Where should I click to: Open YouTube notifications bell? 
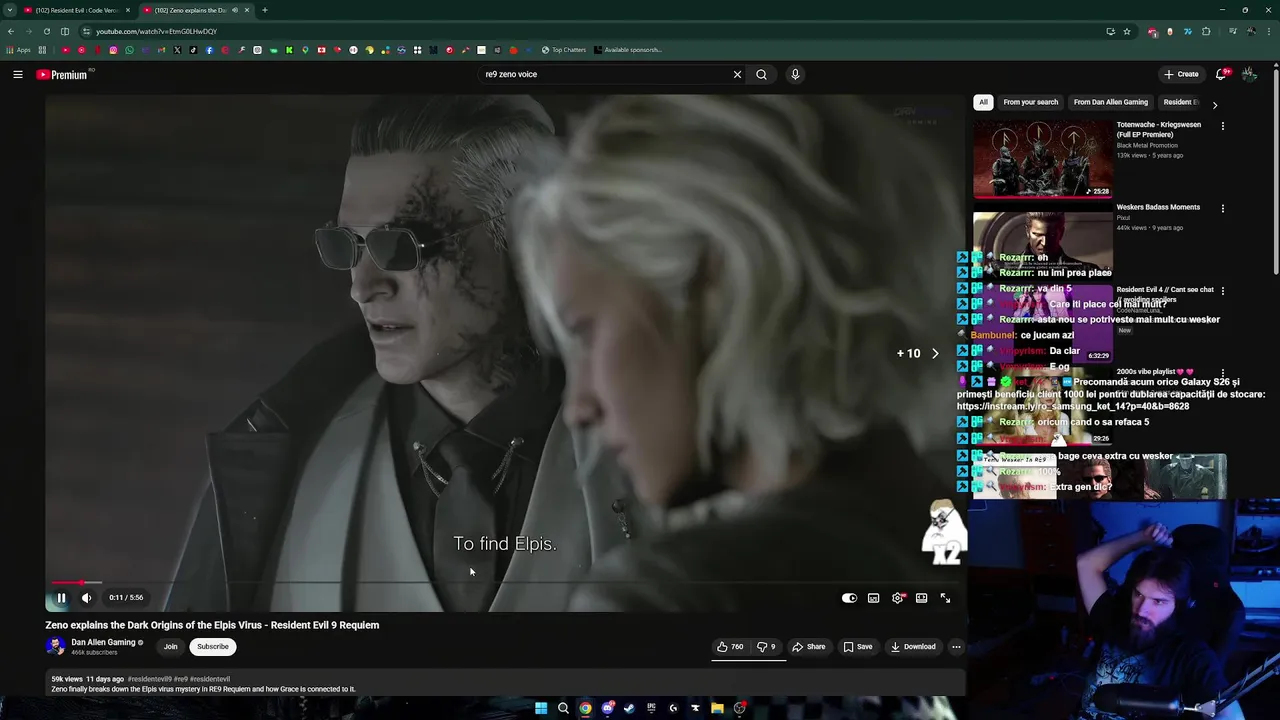click(1221, 74)
